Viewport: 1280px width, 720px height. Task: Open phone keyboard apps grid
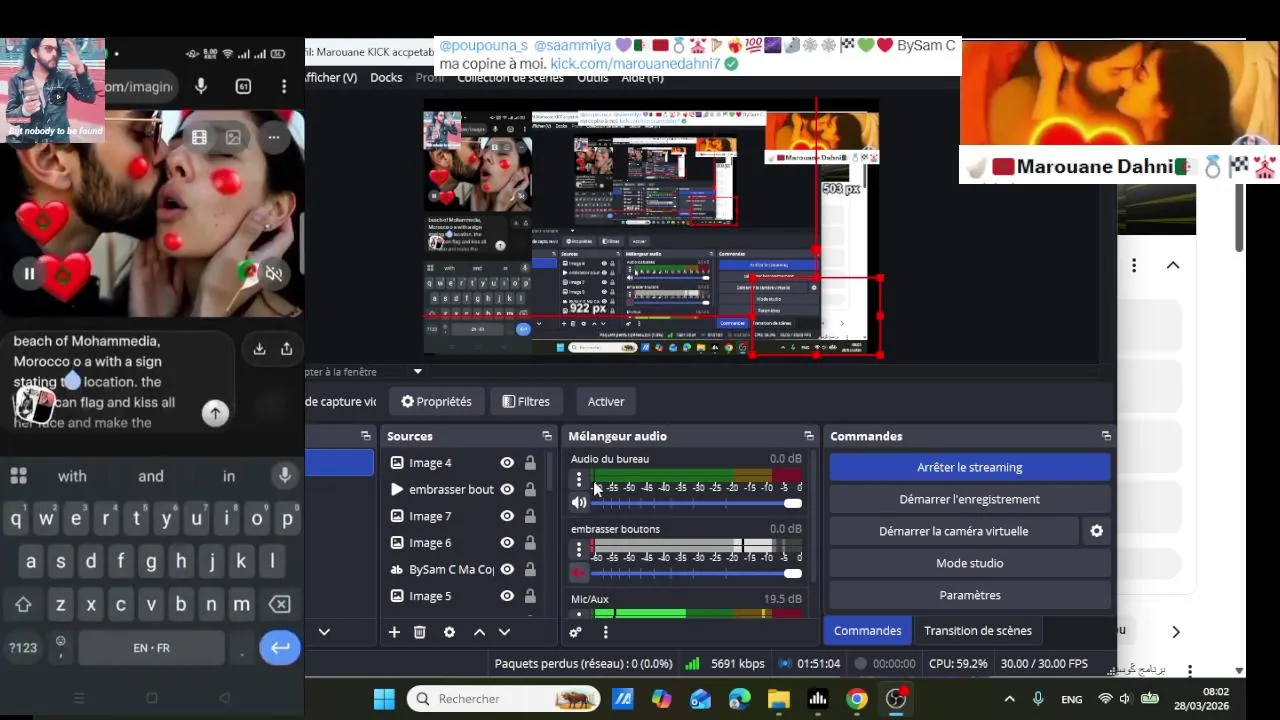point(18,476)
